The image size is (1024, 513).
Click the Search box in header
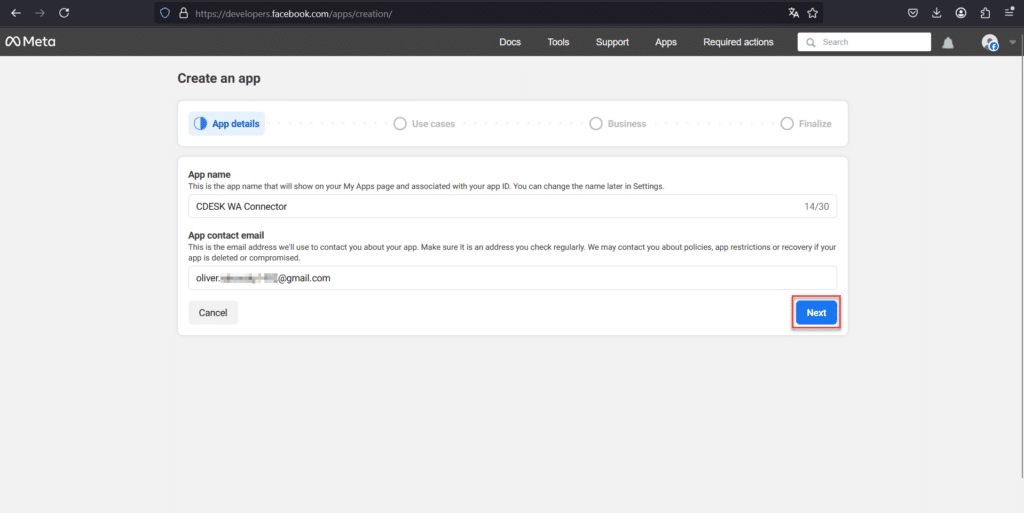[864, 42]
